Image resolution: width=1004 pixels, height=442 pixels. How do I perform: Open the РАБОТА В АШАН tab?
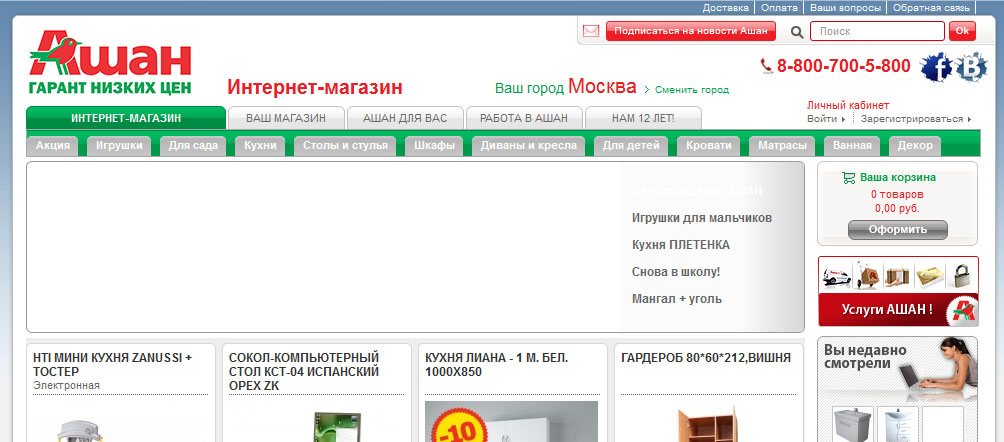pos(524,118)
